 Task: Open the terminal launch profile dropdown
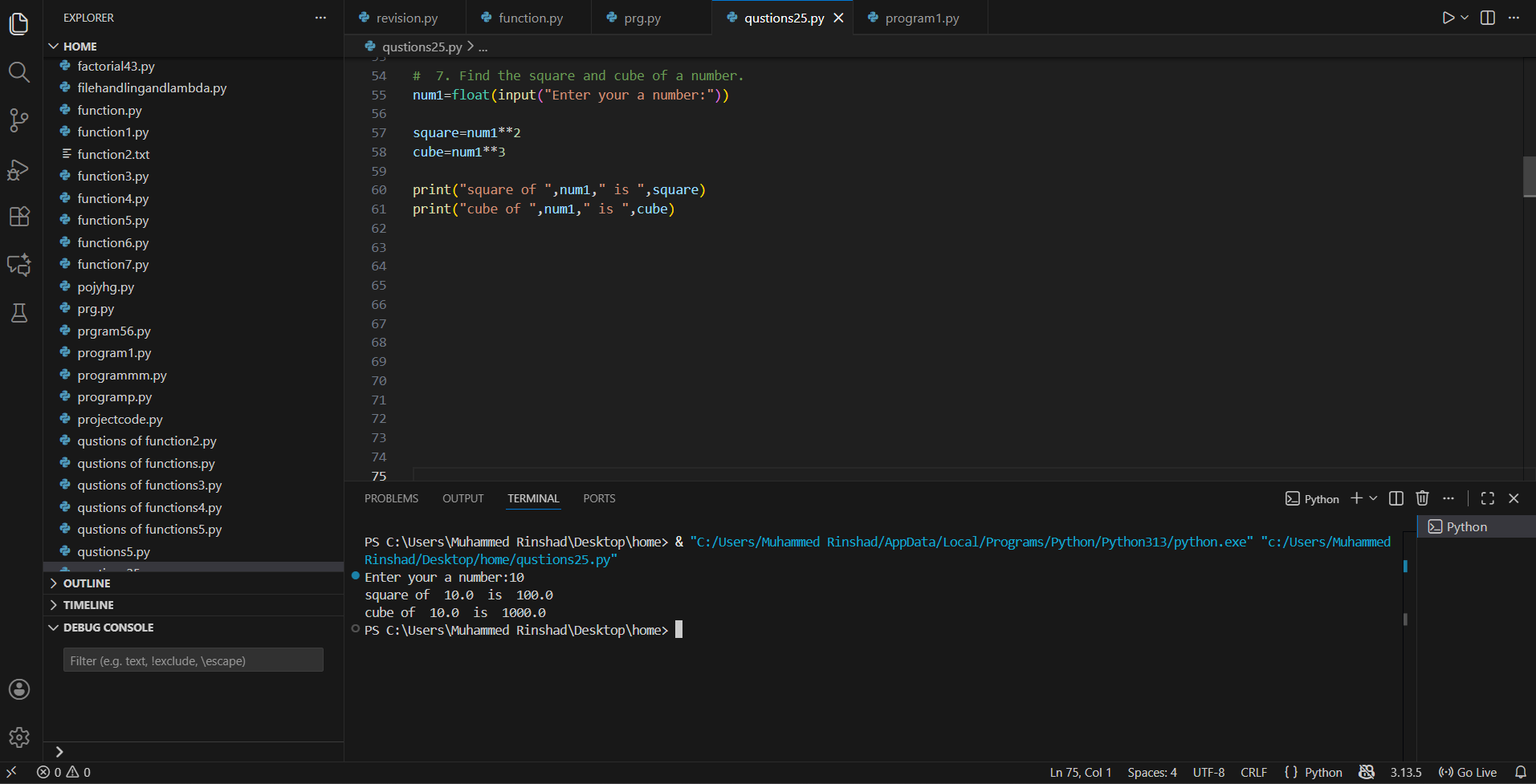pyautogui.click(x=1374, y=498)
